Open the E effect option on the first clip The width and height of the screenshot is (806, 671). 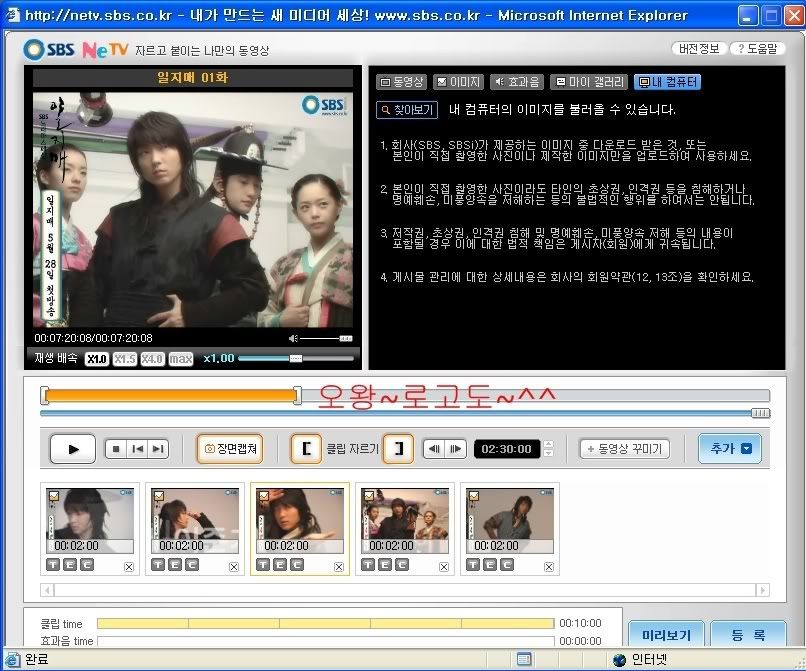70,565
